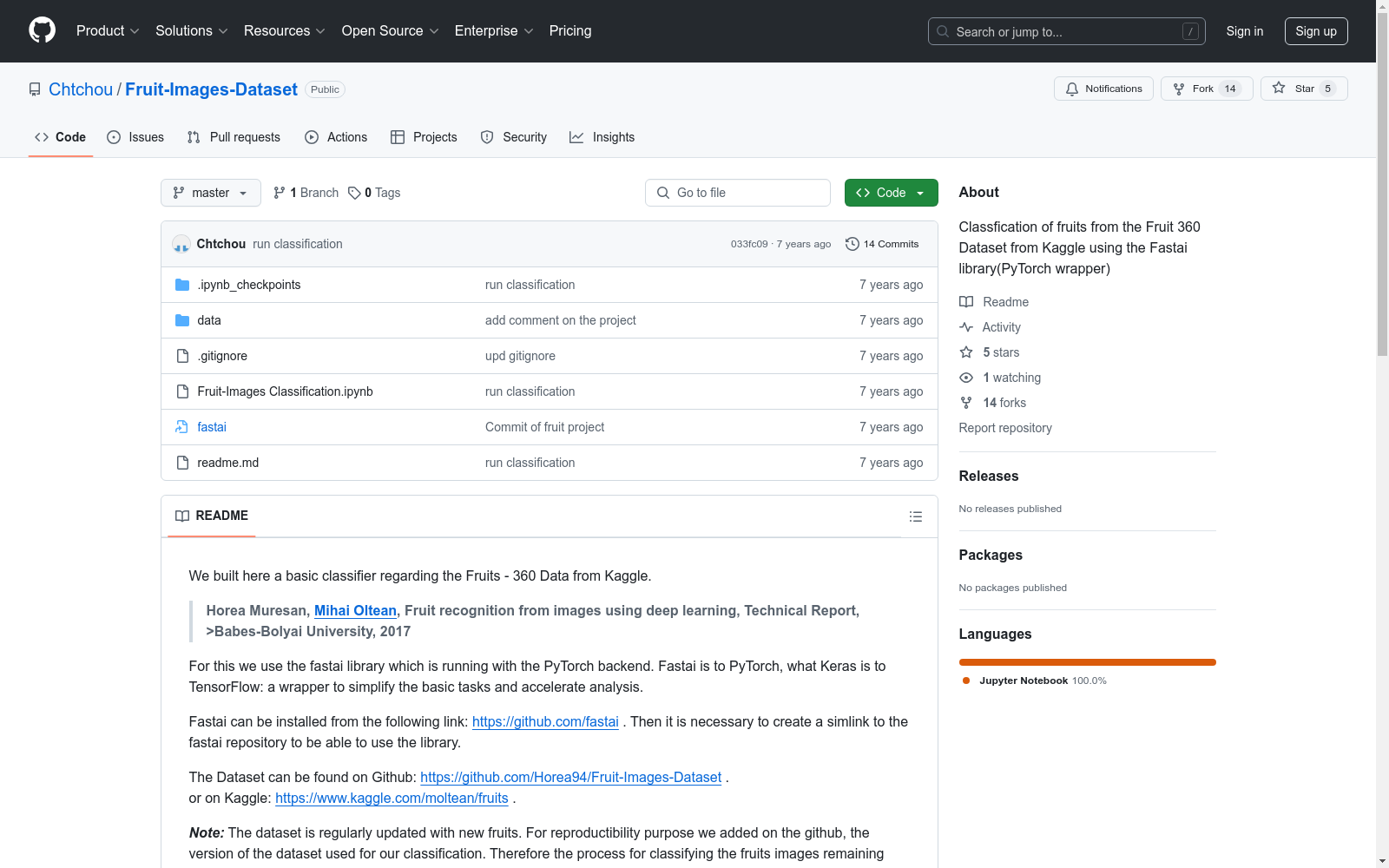Click Report repository
The width and height of the screenshot is (1389, 868).
click(x=1005, y=428)
